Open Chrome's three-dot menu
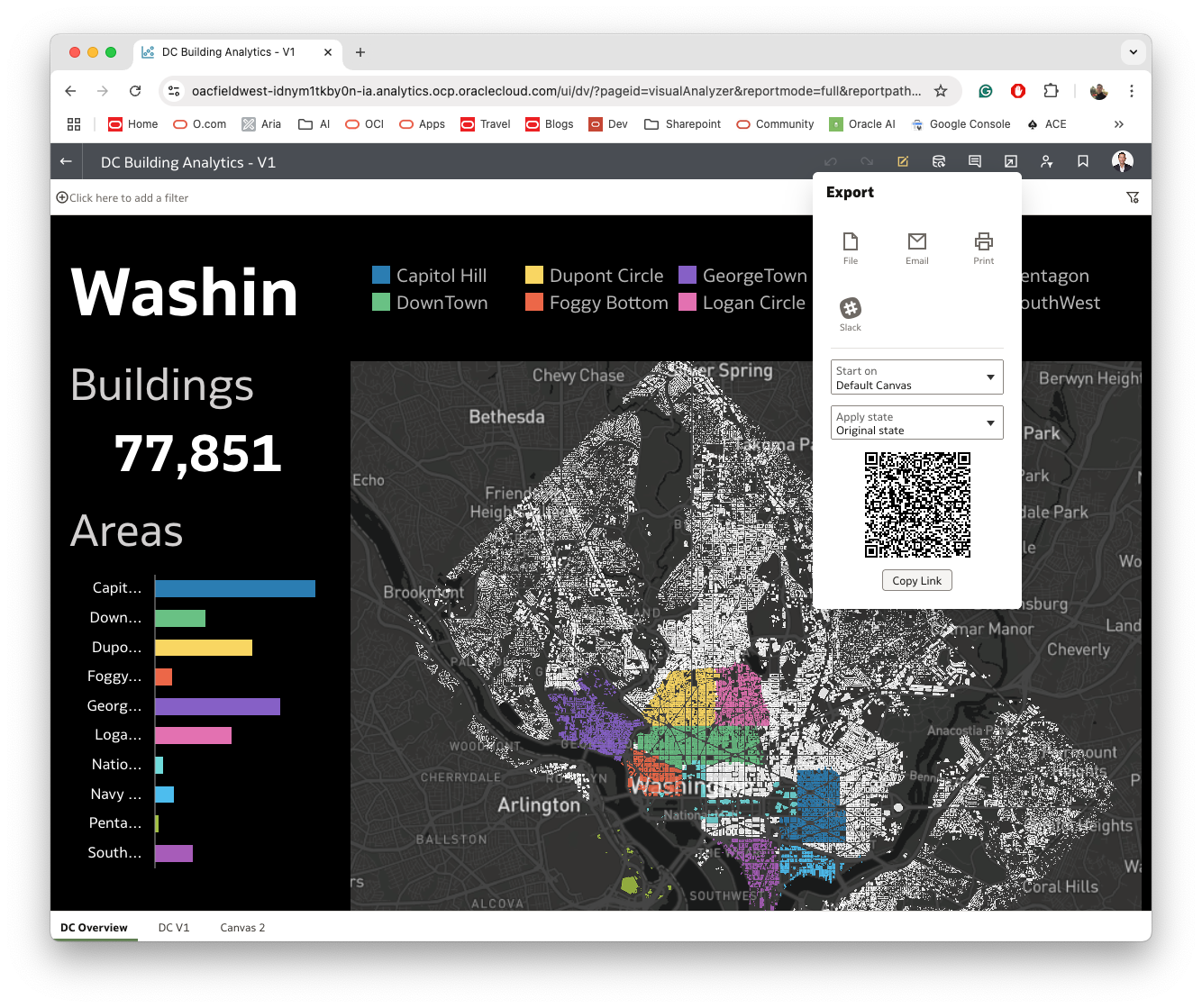 point(1132,91)
